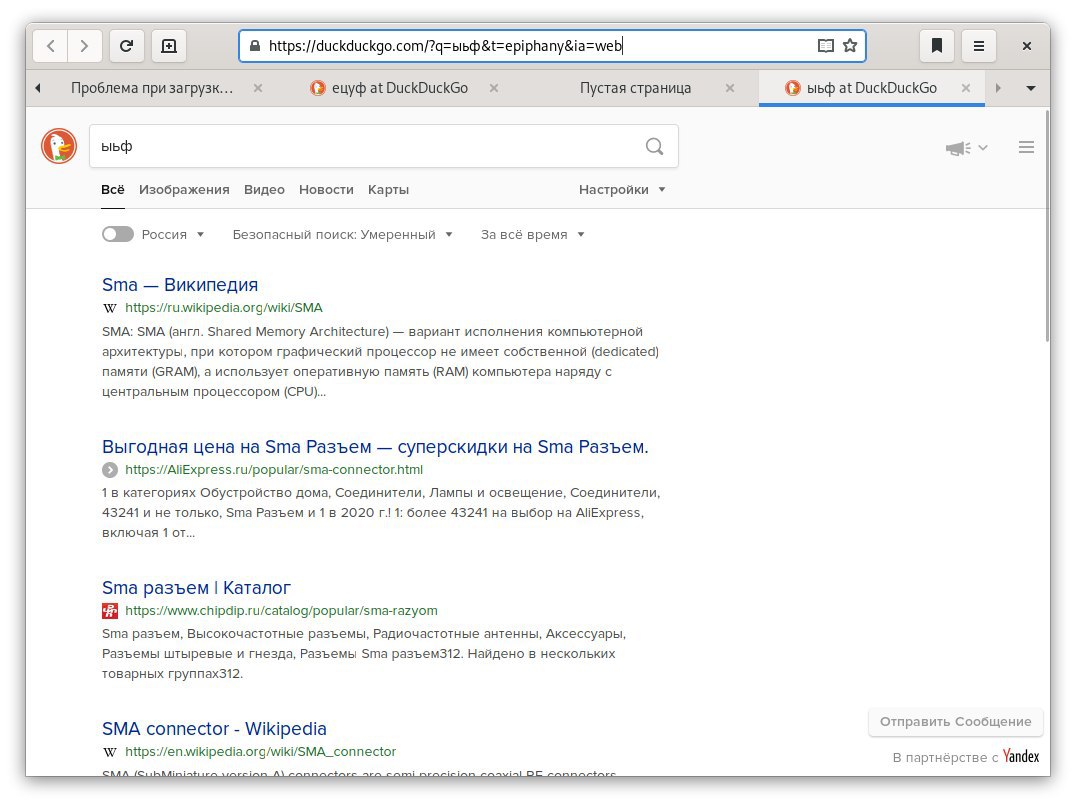
Task: Open the DuckDuckGo side menu icon
Action: tap(1026, 147)
